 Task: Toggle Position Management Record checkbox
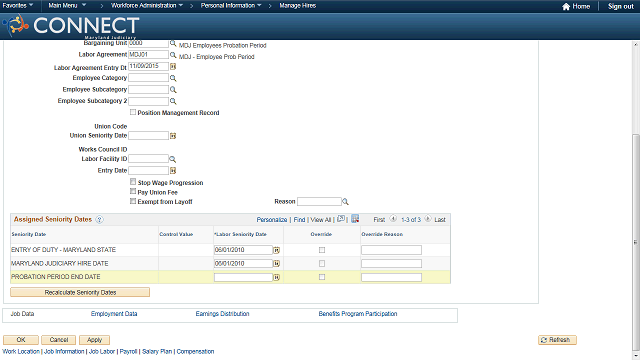(133, 112)
